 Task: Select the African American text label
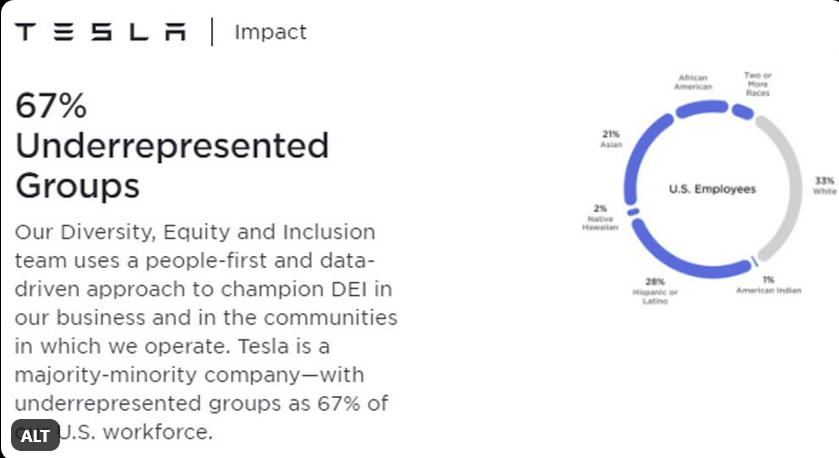coord(694,82)
